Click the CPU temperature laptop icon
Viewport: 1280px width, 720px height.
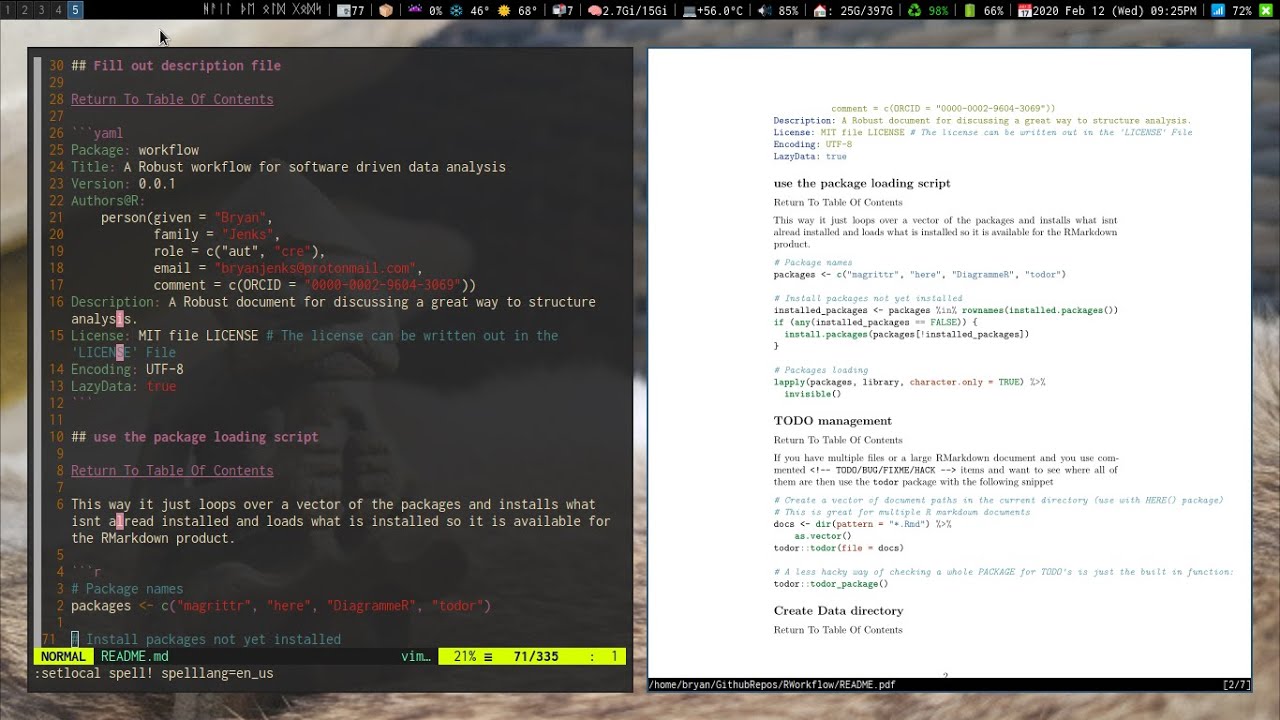pos(690,10)
